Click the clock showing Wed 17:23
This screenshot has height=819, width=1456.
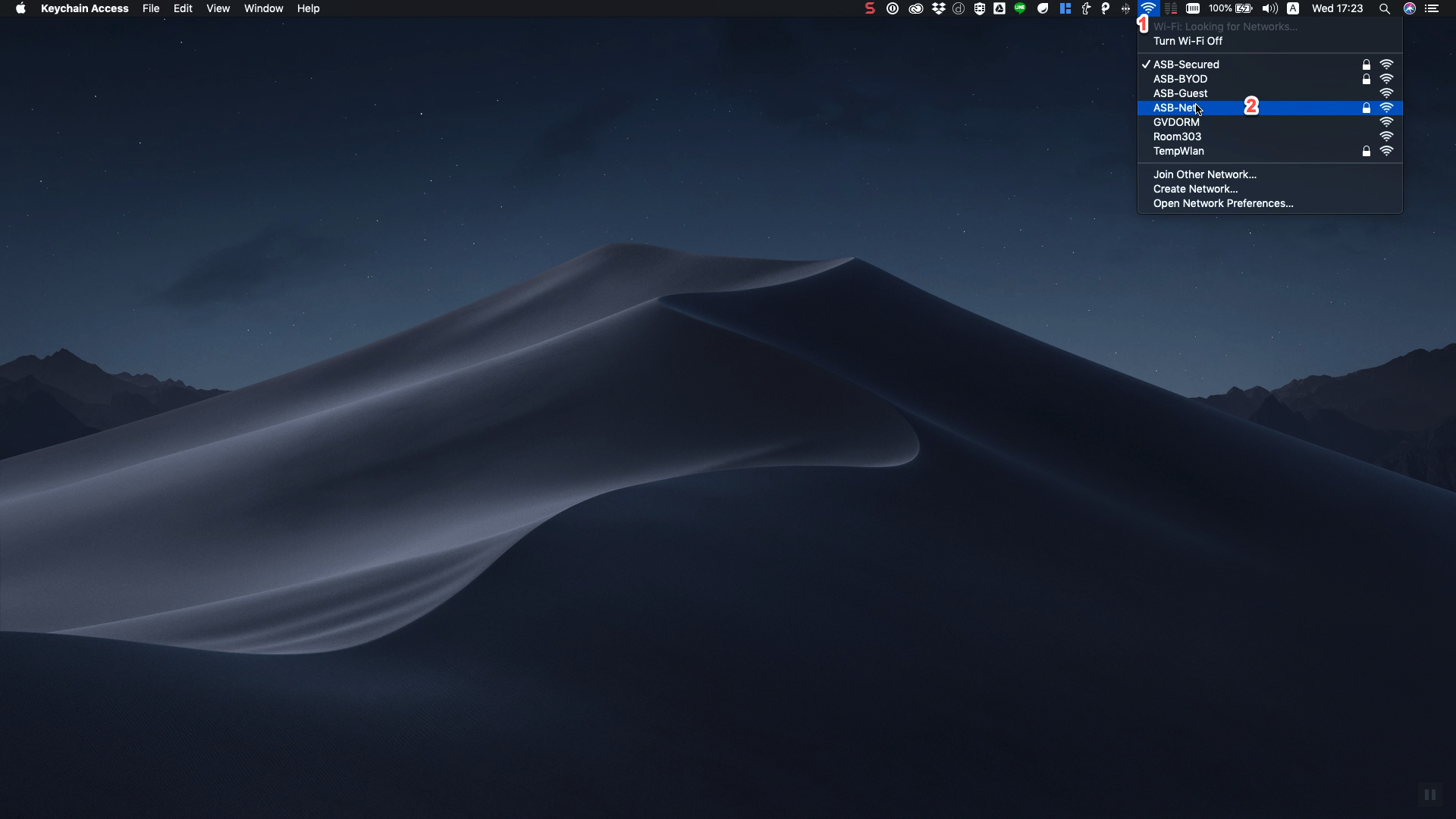point(1337,9)
